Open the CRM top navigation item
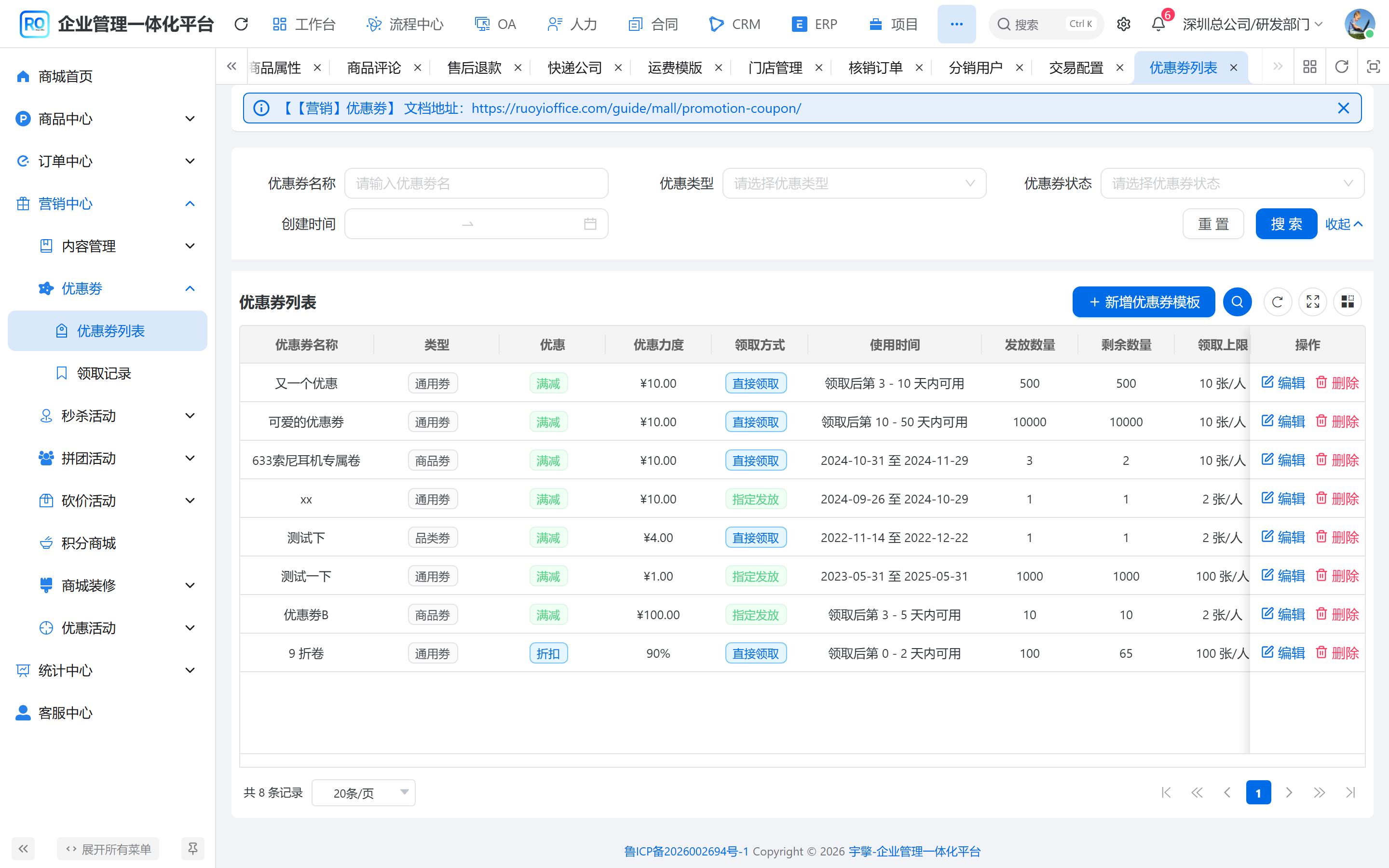1389x868 pixels. tap(735, 24)
